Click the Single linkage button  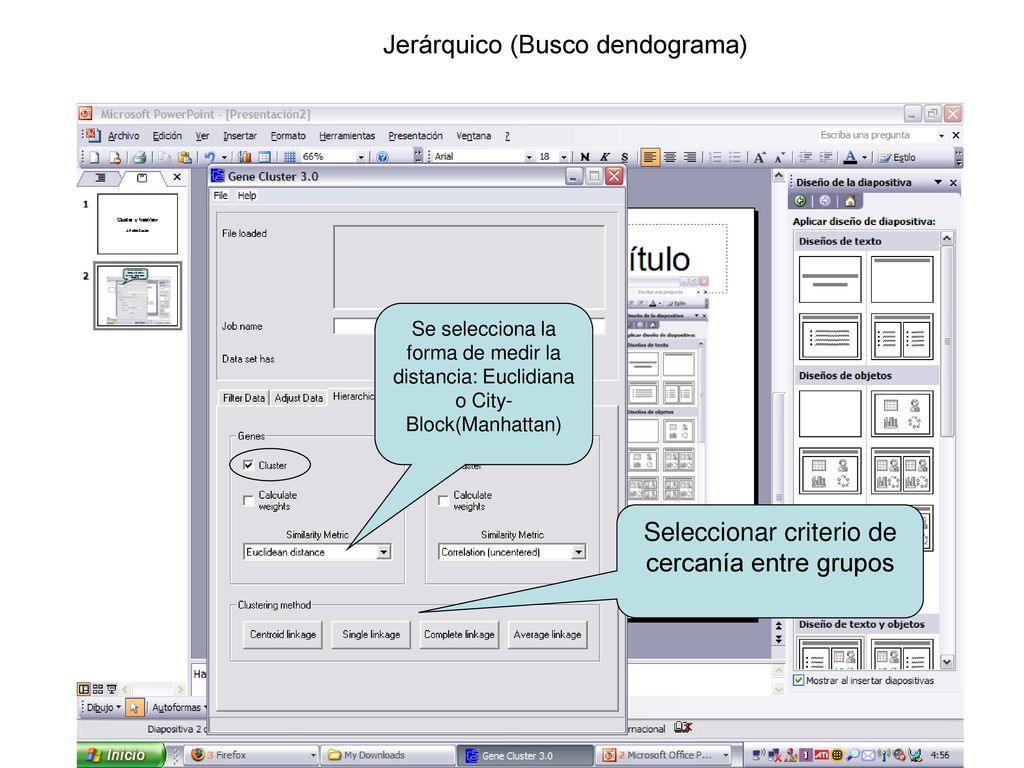(371, 635)
